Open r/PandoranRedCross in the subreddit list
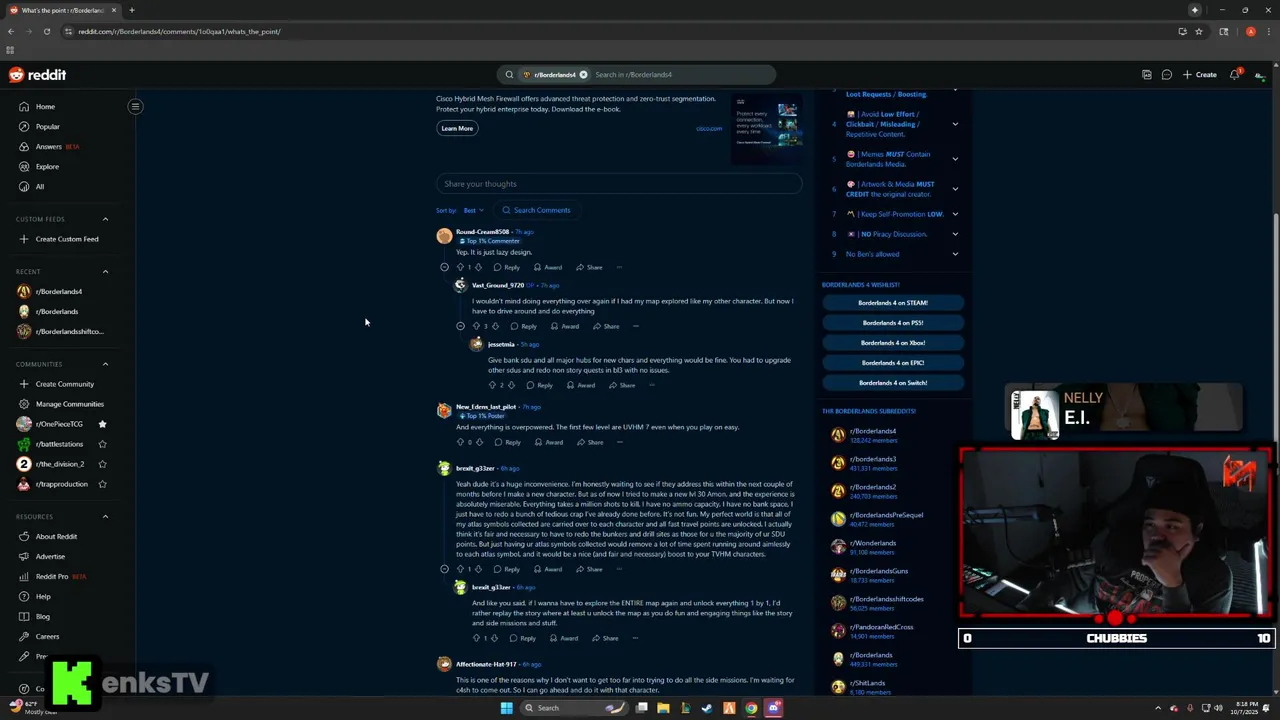The width and height of the screenshot is (1280, 720). click(x=881, y=627)
